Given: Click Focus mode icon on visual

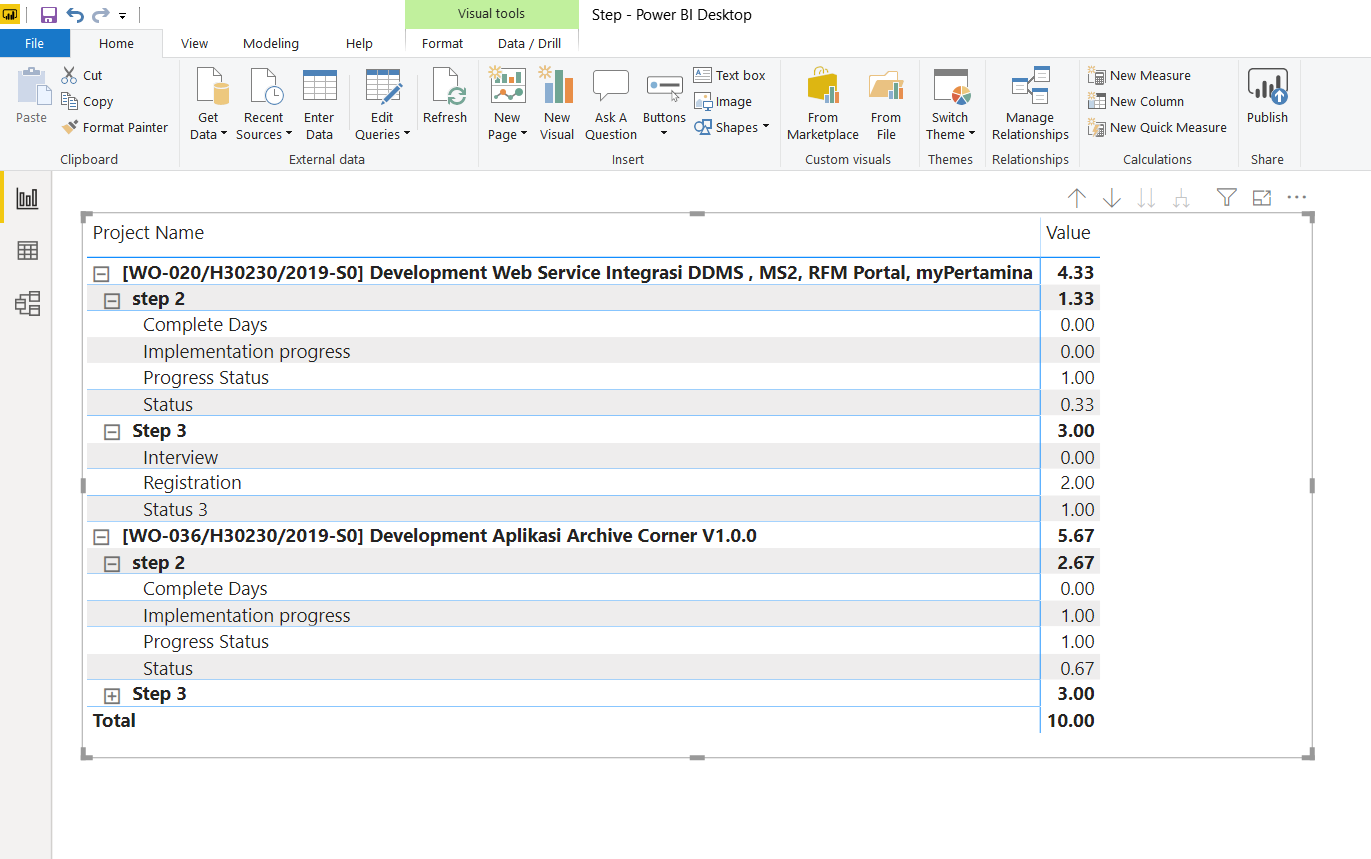Looking at the screenshot, I should pyautogui.click(x=1262, y=198).
